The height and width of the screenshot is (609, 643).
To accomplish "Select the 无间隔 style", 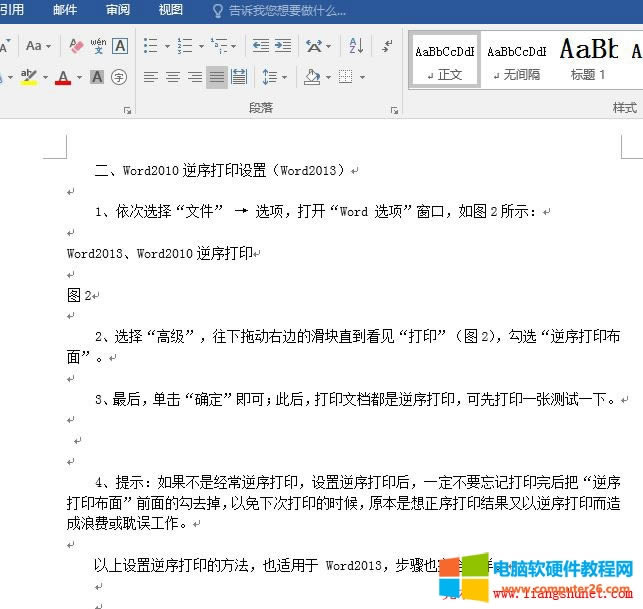I will 516,59.
